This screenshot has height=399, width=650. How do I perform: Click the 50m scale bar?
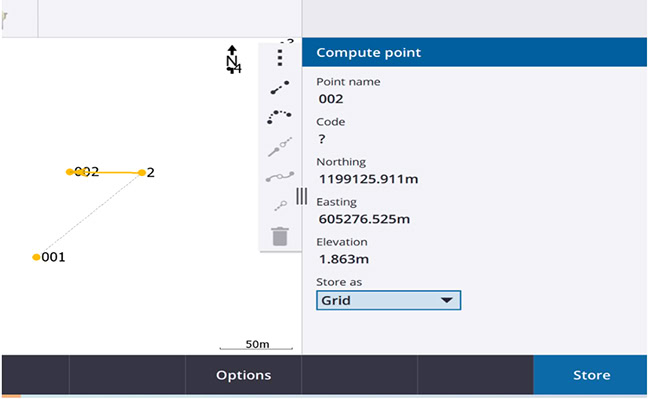pos(256,345)
